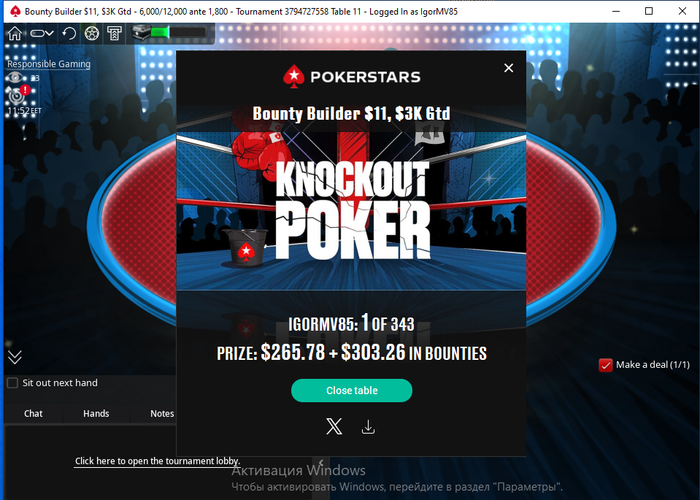
Task: Download the result image icon
Action: 368,427
